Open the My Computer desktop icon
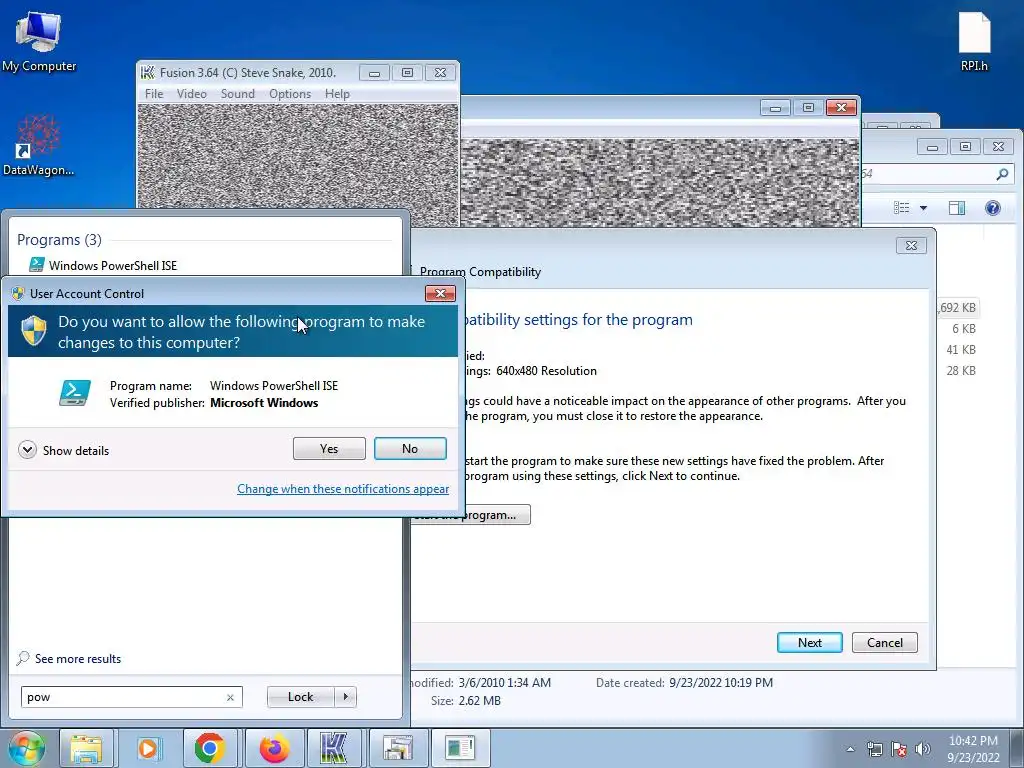The image size is (1024, 768). click(38, 42)
